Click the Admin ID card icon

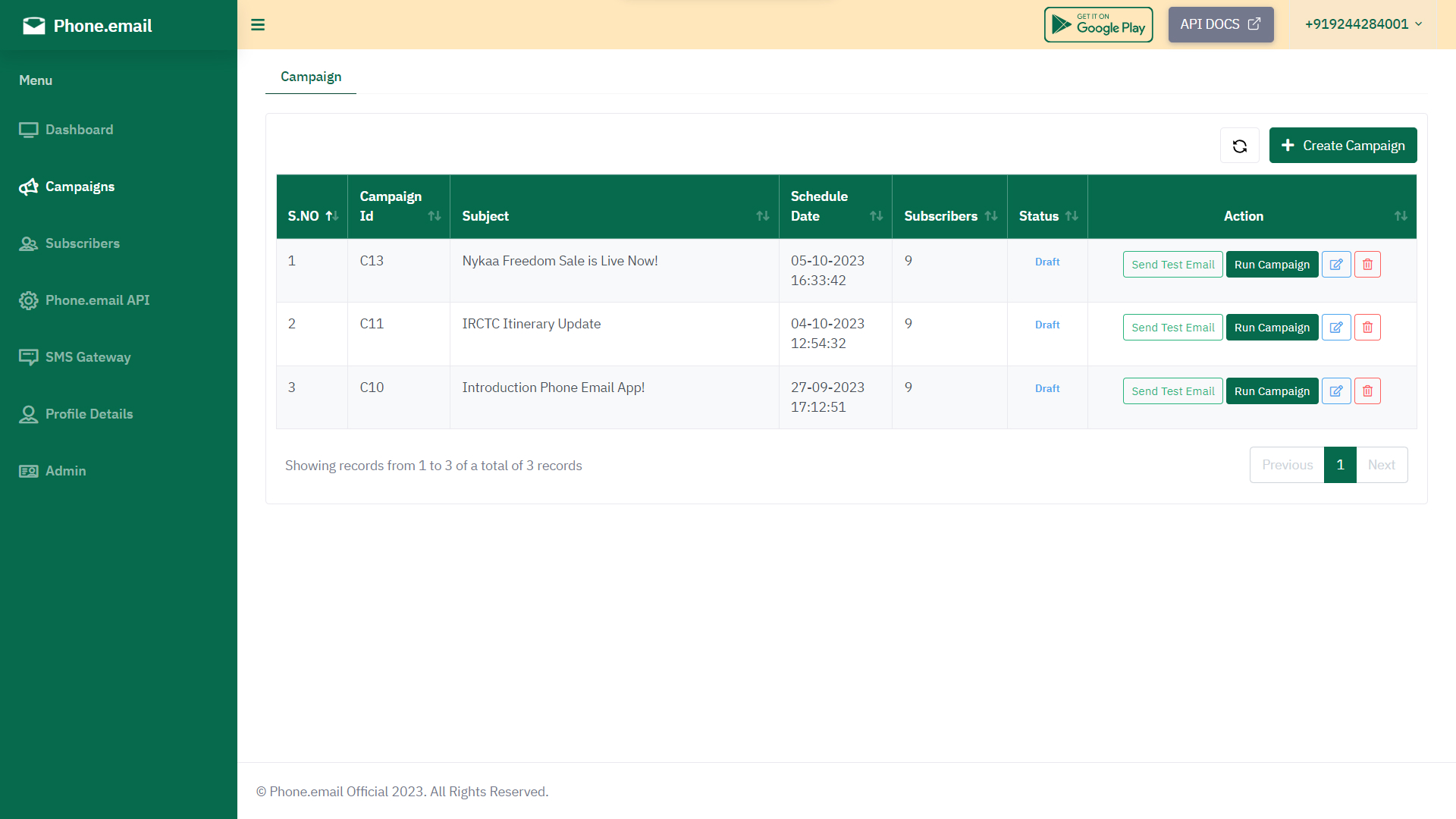[29, 472]
